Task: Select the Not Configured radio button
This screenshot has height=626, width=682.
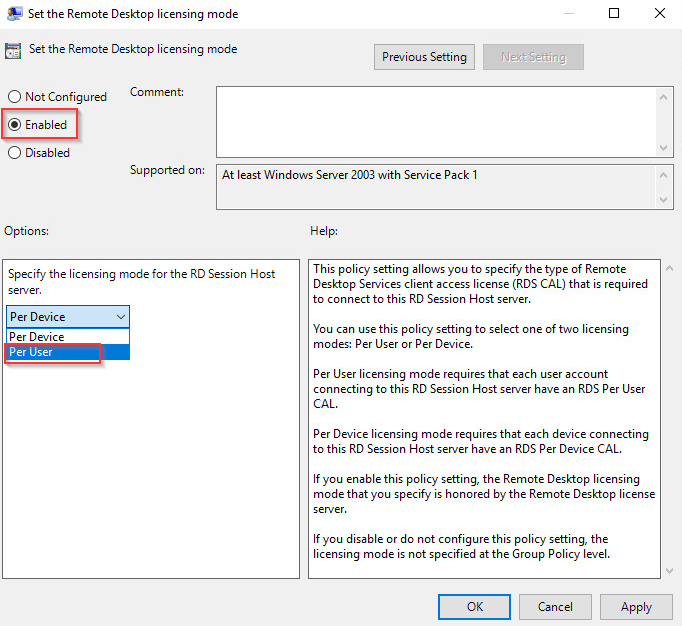Action: click(x=14, y=97)
